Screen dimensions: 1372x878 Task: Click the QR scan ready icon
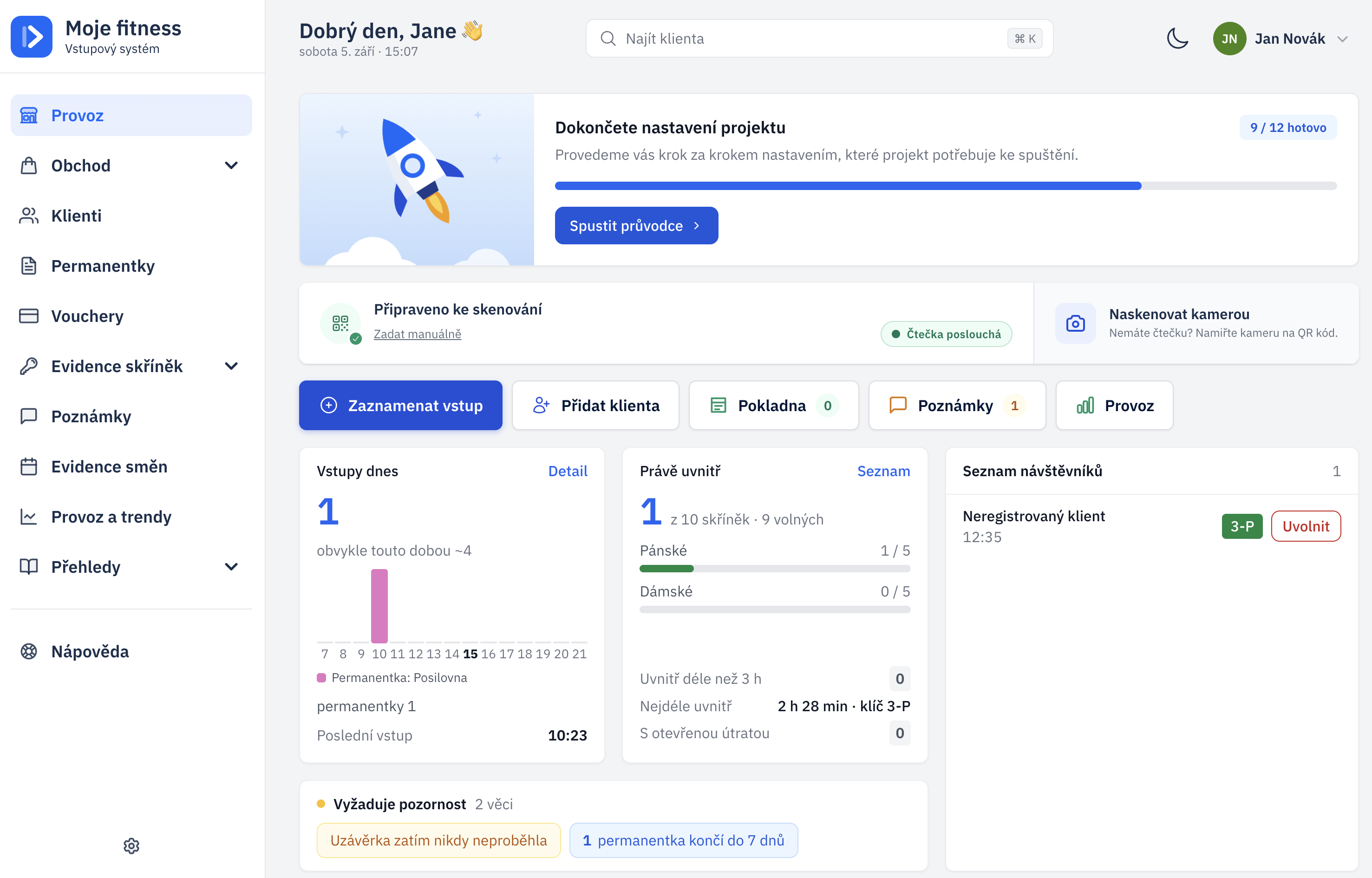click(x=341, y=323)
